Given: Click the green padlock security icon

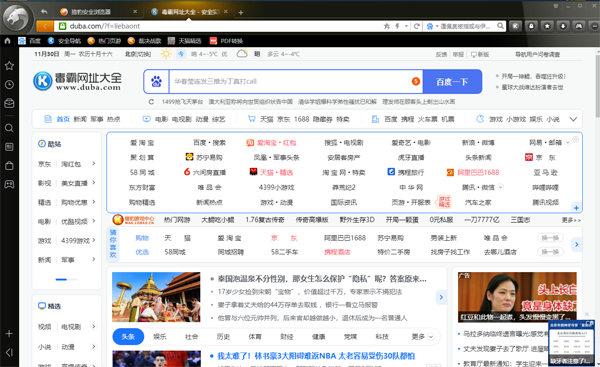Looking at the screenshot, I should (62, 26).
